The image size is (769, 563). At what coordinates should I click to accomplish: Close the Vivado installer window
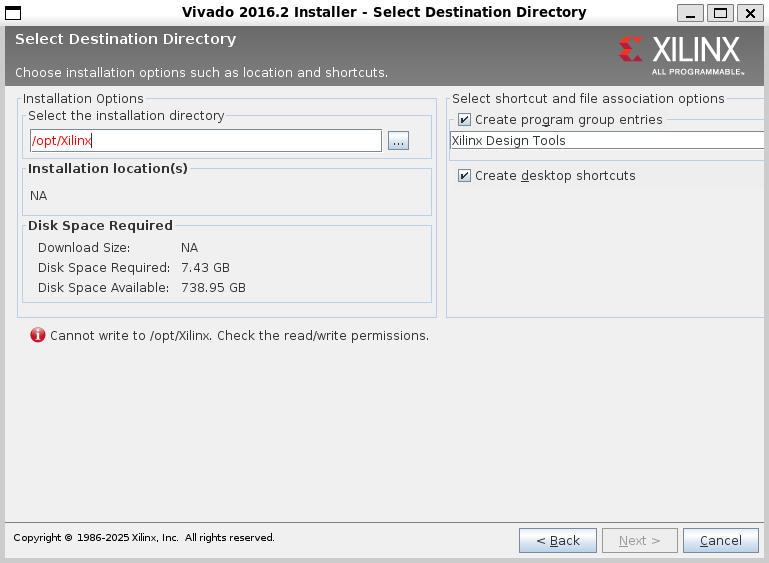tap(749, 13)
